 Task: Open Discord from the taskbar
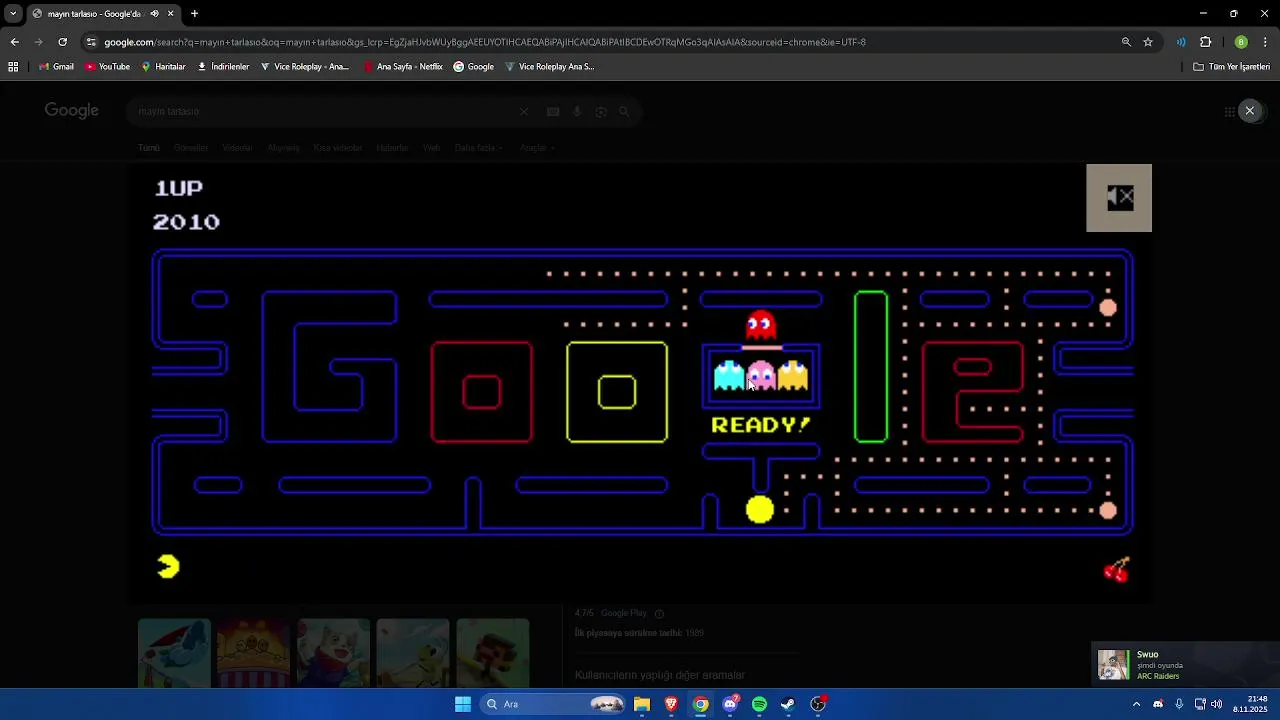730,704
